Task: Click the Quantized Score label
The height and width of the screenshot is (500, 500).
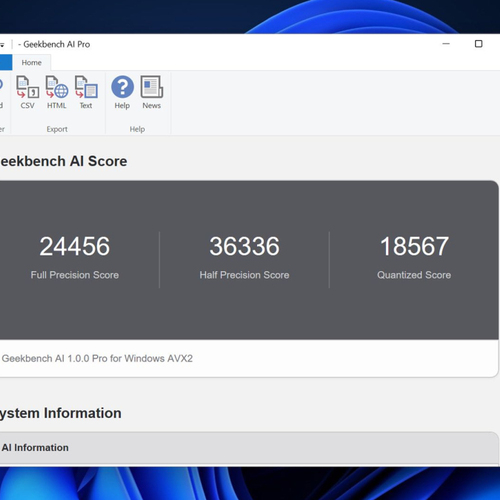Action: (x=414, y=275)
